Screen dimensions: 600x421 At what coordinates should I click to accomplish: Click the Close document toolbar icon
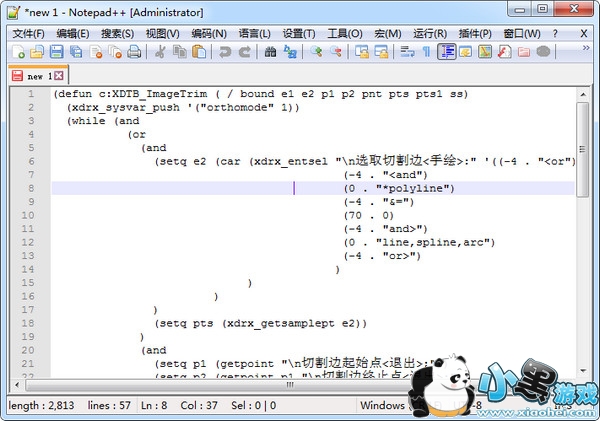tap(96, 51)
